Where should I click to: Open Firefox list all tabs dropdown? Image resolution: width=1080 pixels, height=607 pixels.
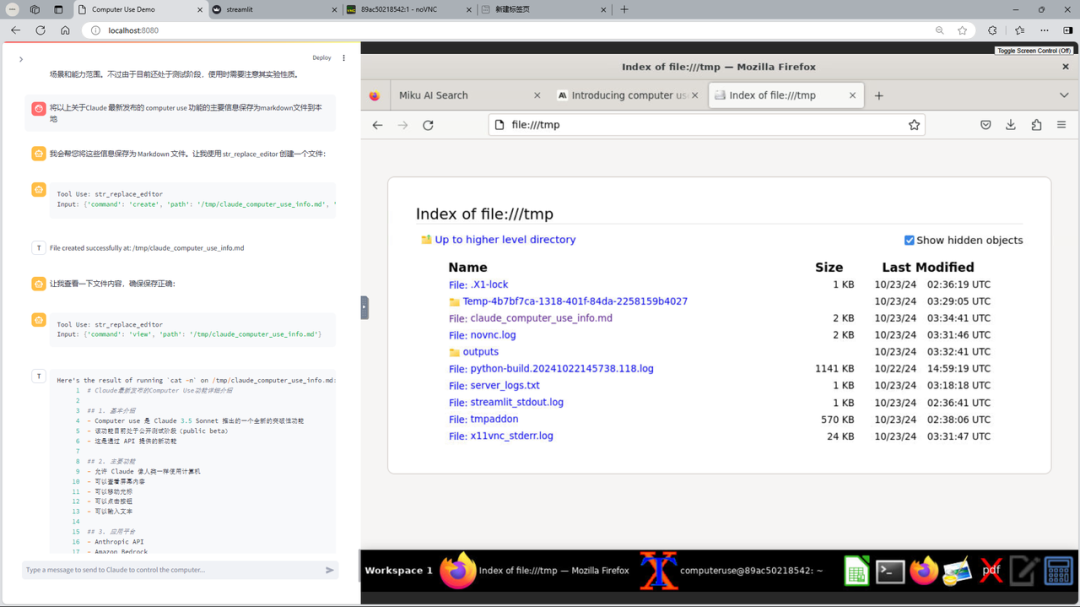(x=1064, y=95)
